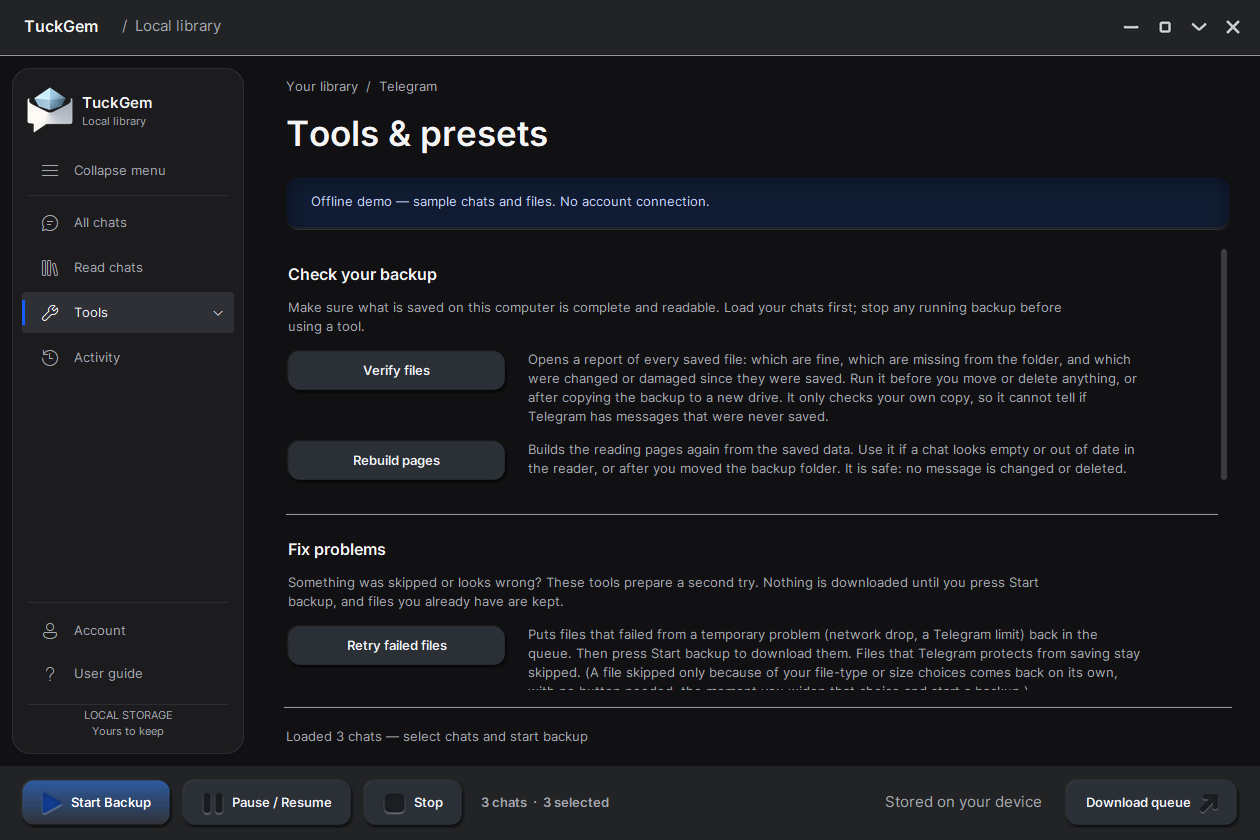Open the title bar dropdown chevron
The width and height of the screenshot is (1260, 840).
click(1199, 27)
